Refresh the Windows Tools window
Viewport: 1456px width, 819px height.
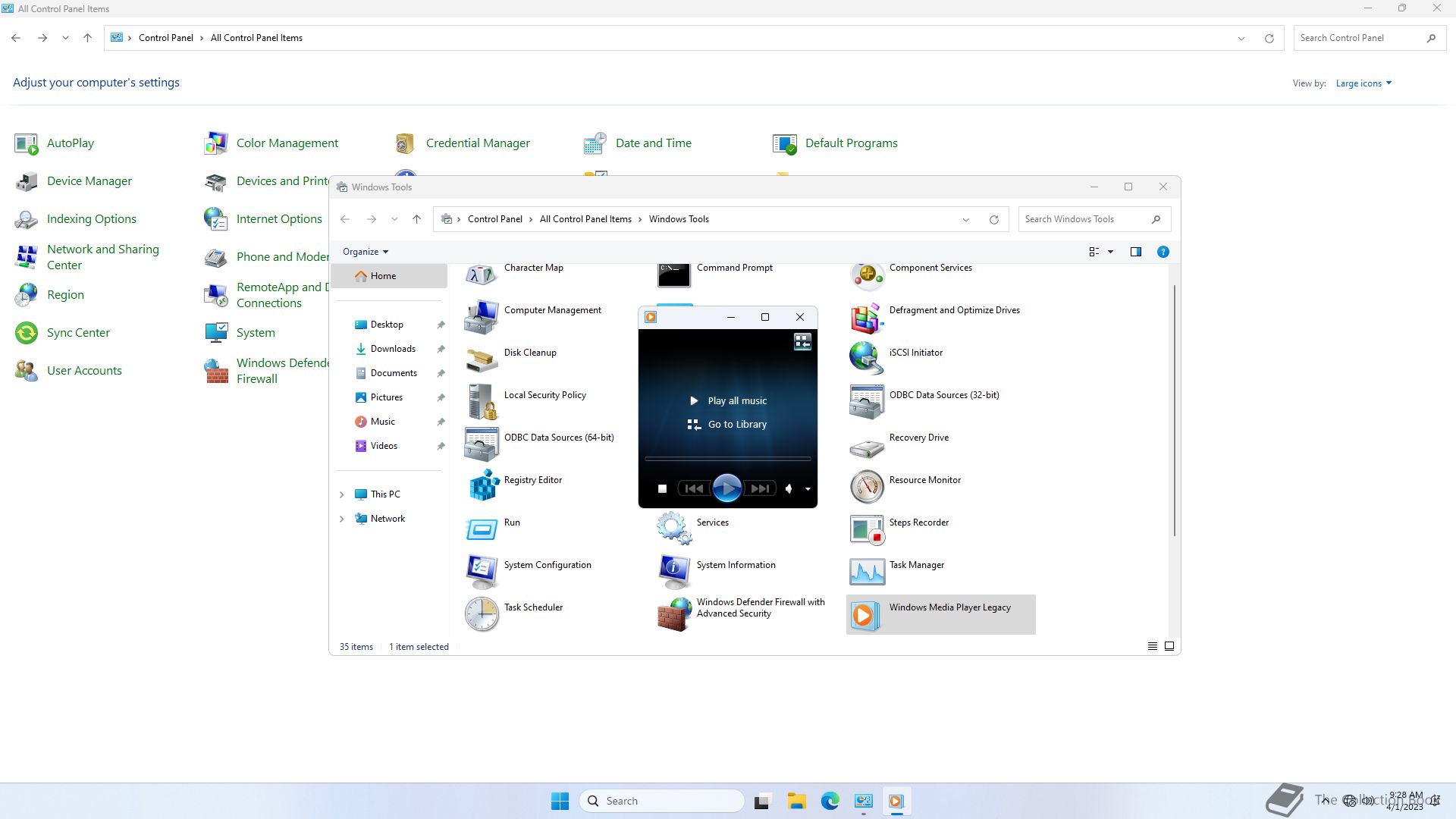pyautogui.click(x=993, y=220)
